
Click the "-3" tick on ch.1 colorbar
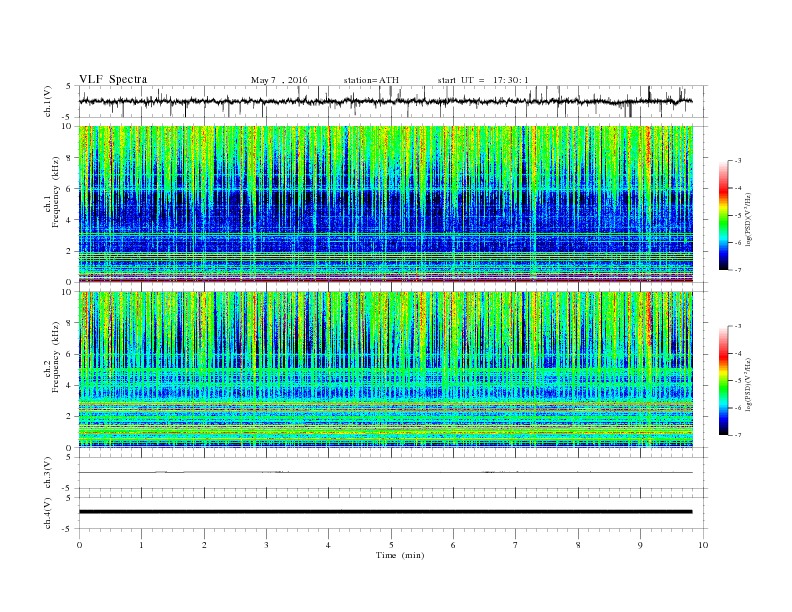tap(738, 161)
